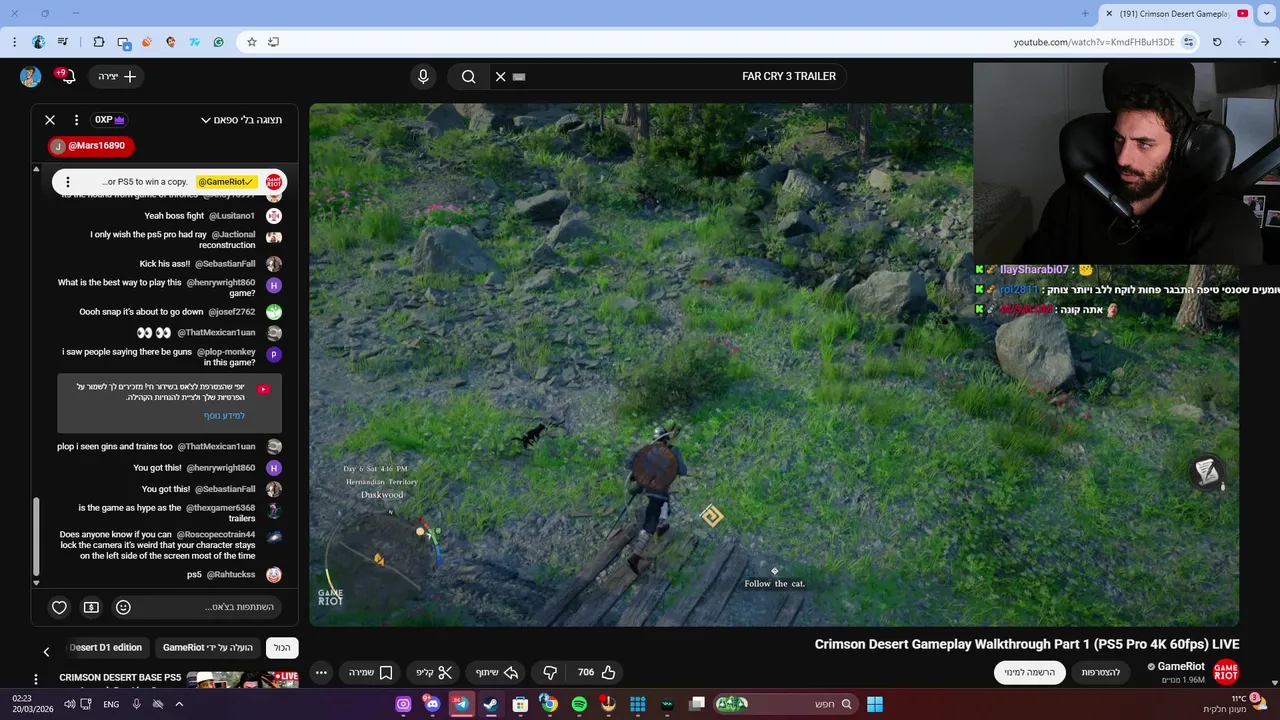Click the Crimson Desert gameplay video player
This screenshot has width=1280, height=720.
(x=774, y=365)
